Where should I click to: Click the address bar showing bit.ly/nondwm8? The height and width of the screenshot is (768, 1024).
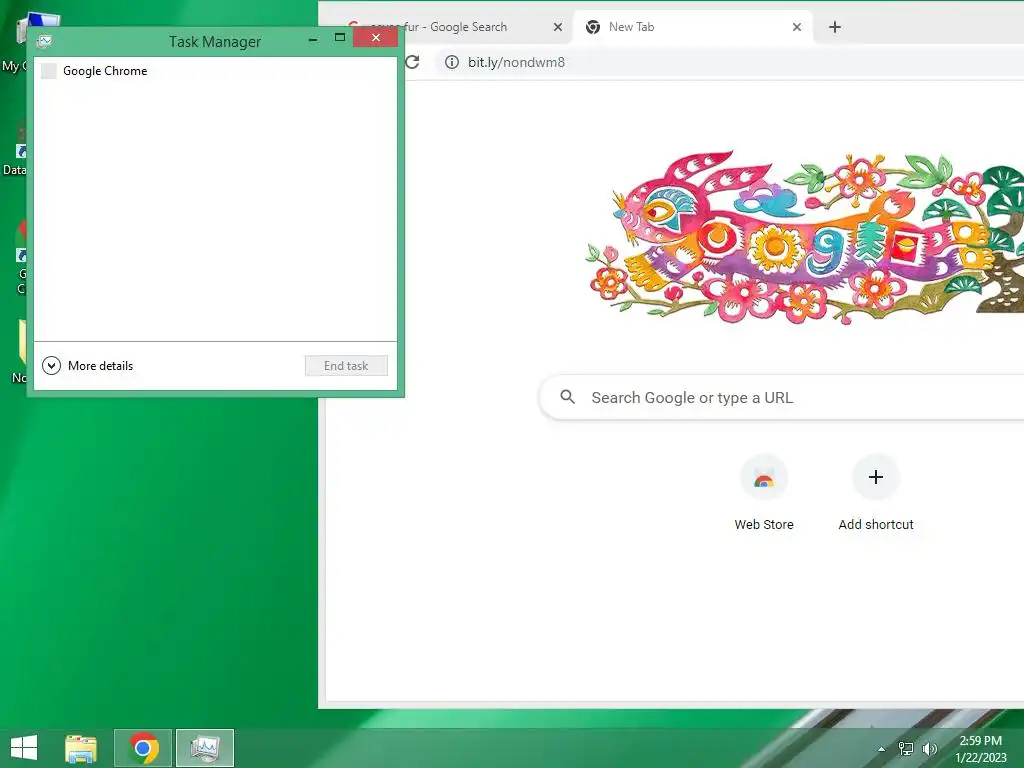click(x=730, y=62)
